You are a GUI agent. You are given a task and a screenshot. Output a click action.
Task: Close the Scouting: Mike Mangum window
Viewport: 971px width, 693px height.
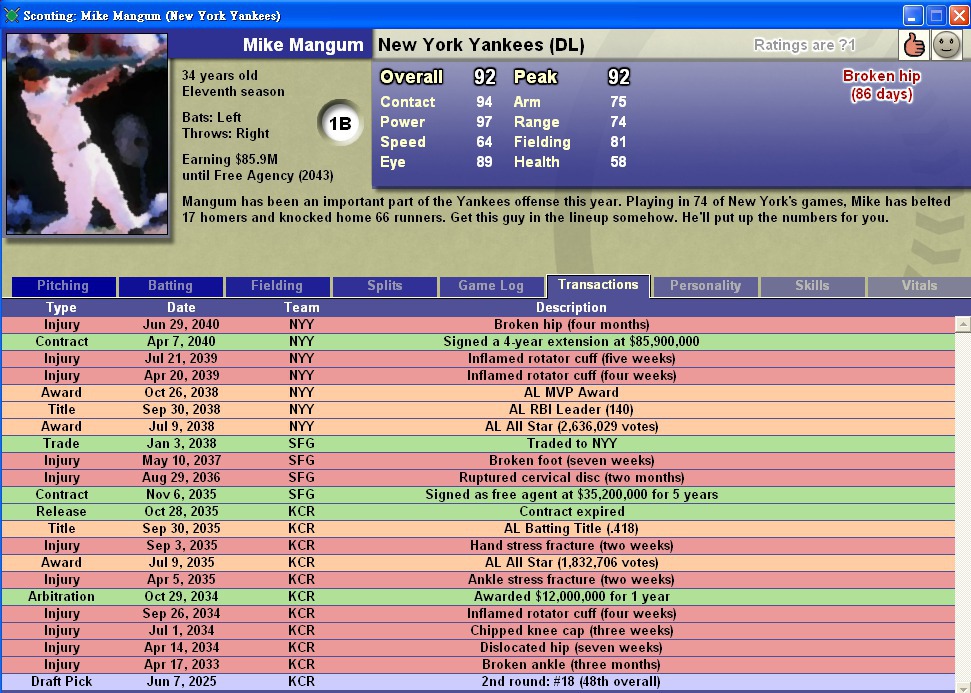click(x=959, y=15)
